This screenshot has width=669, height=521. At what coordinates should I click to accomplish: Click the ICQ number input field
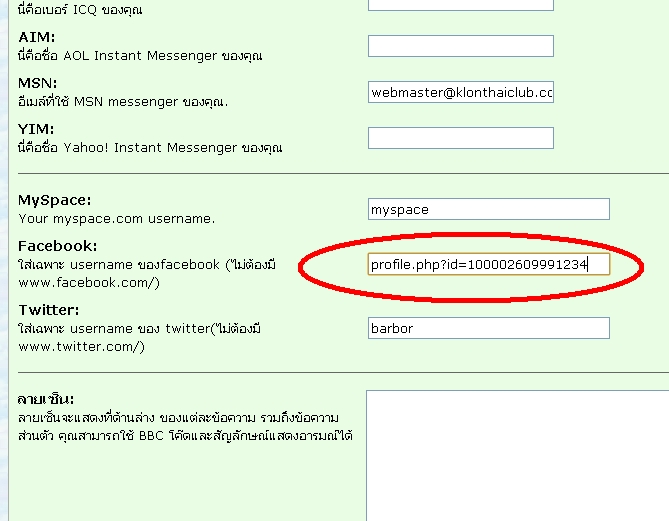[x=460, y=3]
